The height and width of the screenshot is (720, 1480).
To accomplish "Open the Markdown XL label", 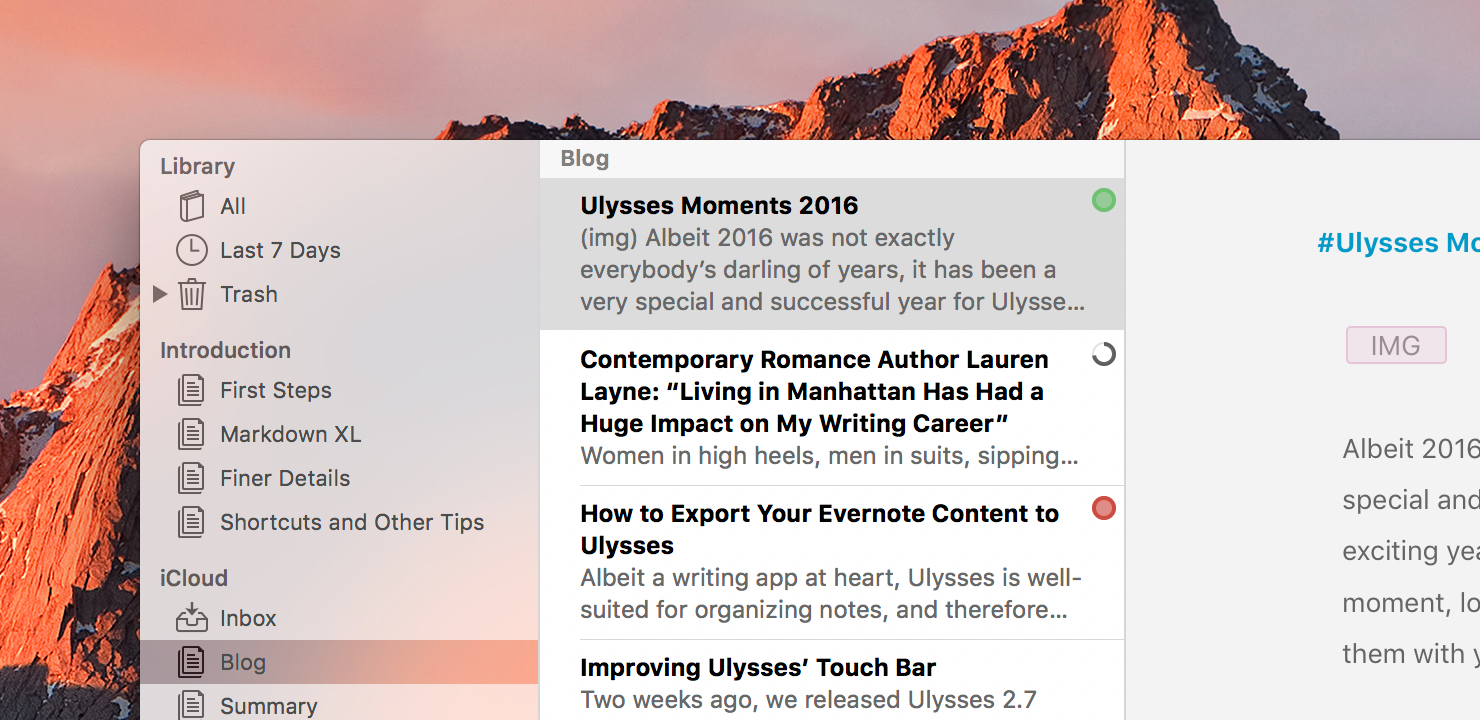I will [291, 434].
